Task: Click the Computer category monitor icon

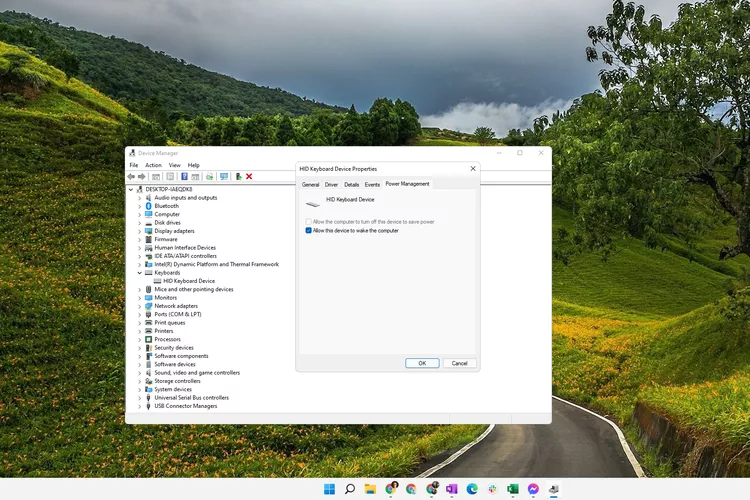Action: tap(149, 214)
